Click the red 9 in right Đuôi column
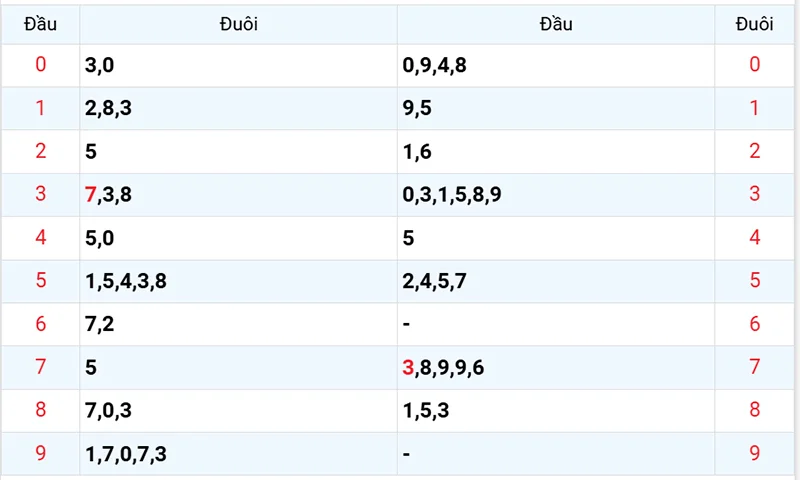The image size is (800, 480). click(x=754, y=453)
